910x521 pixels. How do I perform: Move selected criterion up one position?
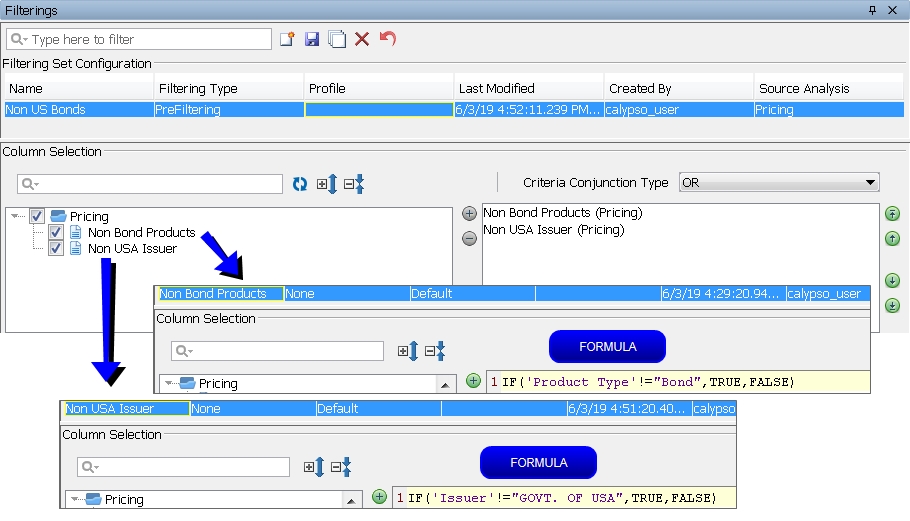(893, 238)
